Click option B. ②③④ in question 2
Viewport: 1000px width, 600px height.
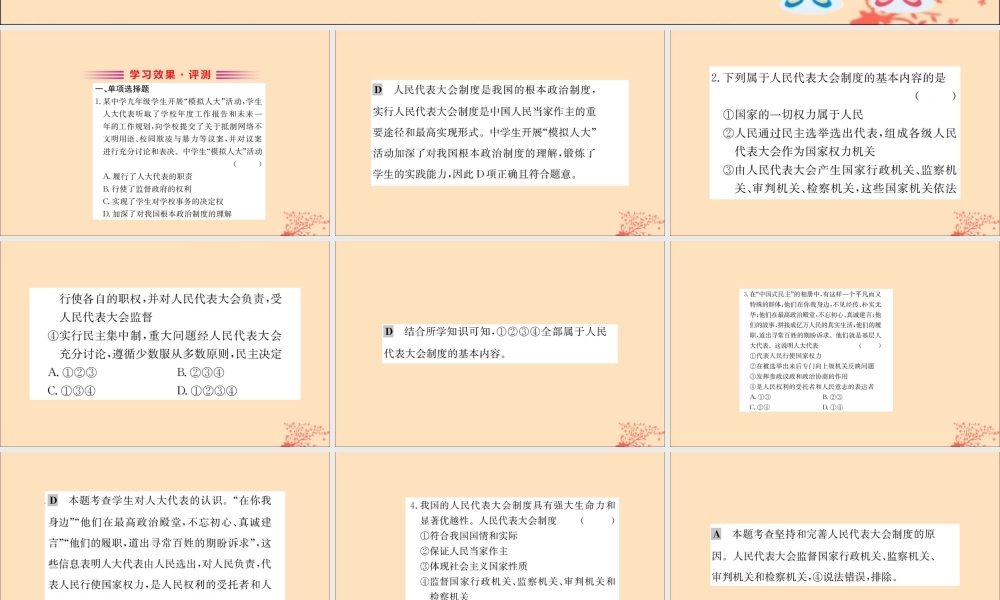click(200, 372)
